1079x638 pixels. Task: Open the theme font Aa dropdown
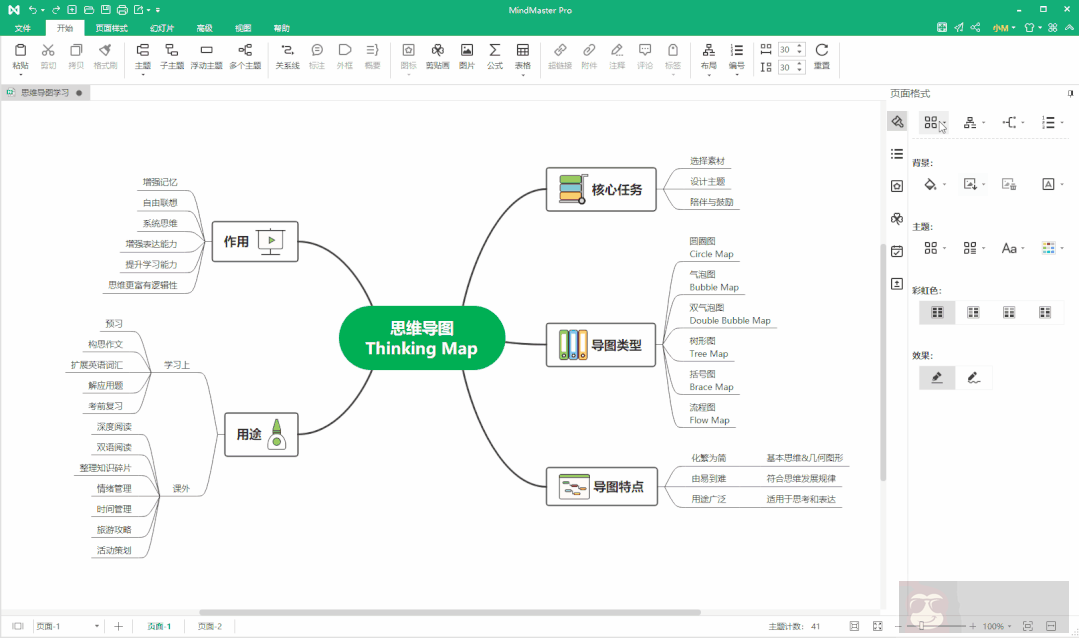coord(1016,248)
